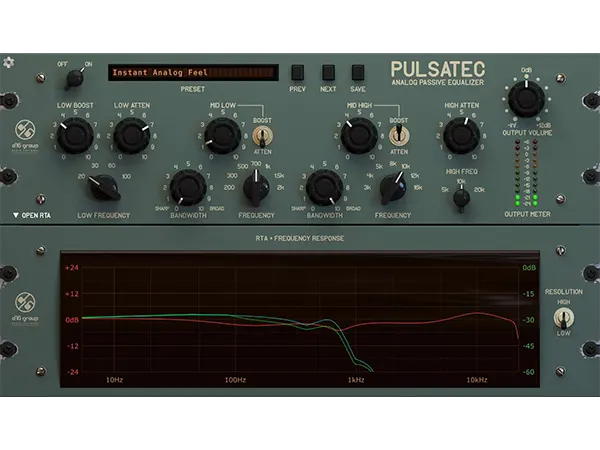
Task: Click the LOW ATTEN knob
Action: pyautogui.click(x=132, y=135)
